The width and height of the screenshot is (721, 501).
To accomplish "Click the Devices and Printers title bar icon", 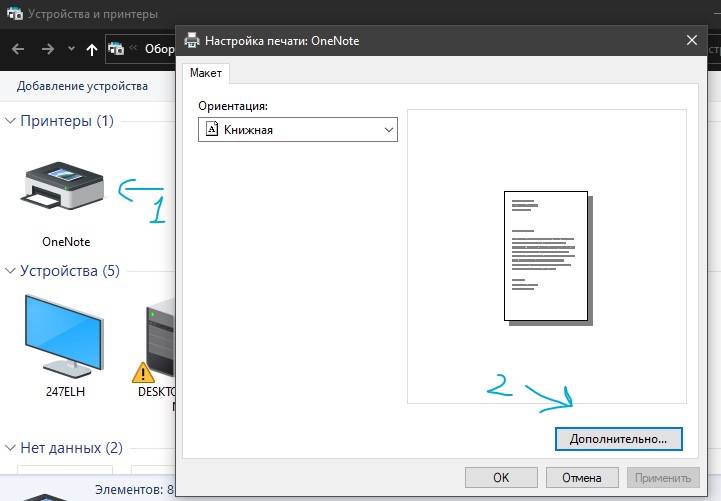I will [x=14, y=14].
